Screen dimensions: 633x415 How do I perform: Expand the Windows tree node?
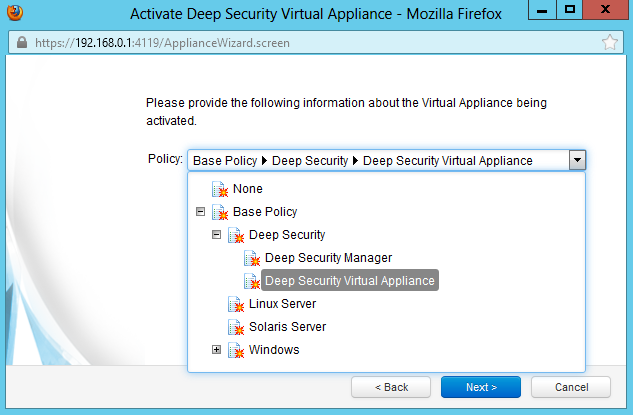(217, 350)
